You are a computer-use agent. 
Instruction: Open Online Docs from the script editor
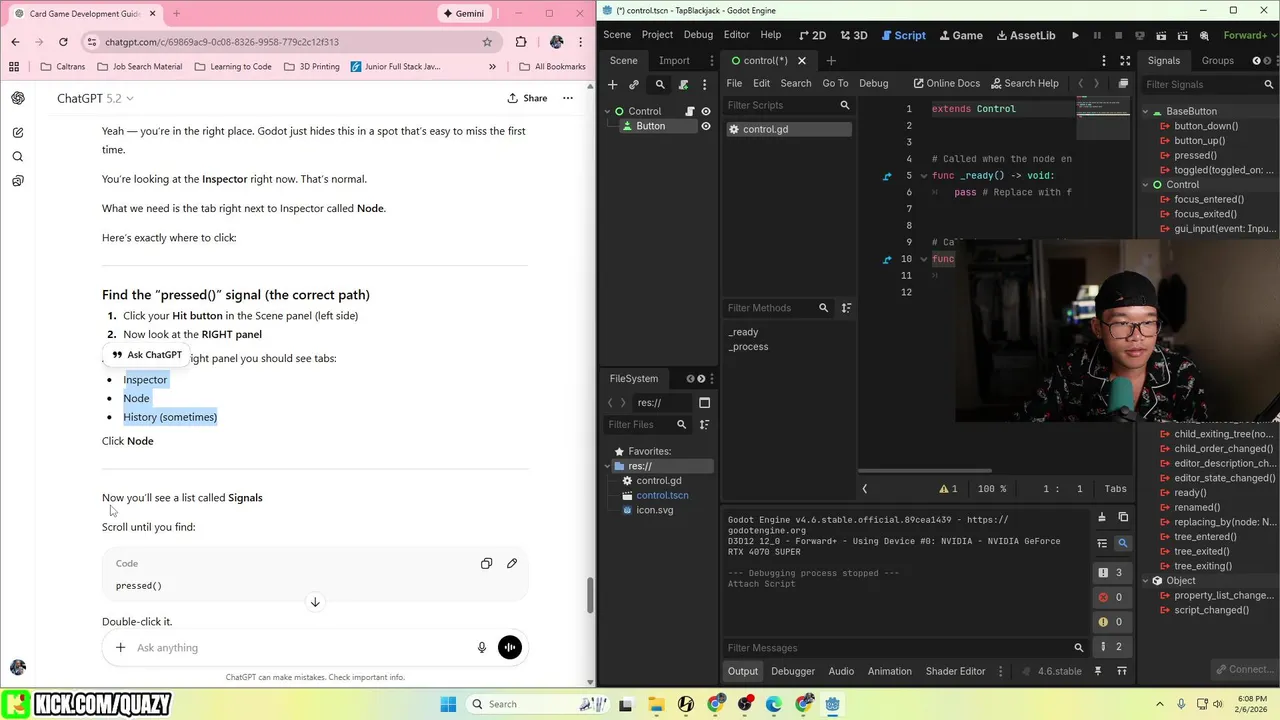[x=946, y=84]
